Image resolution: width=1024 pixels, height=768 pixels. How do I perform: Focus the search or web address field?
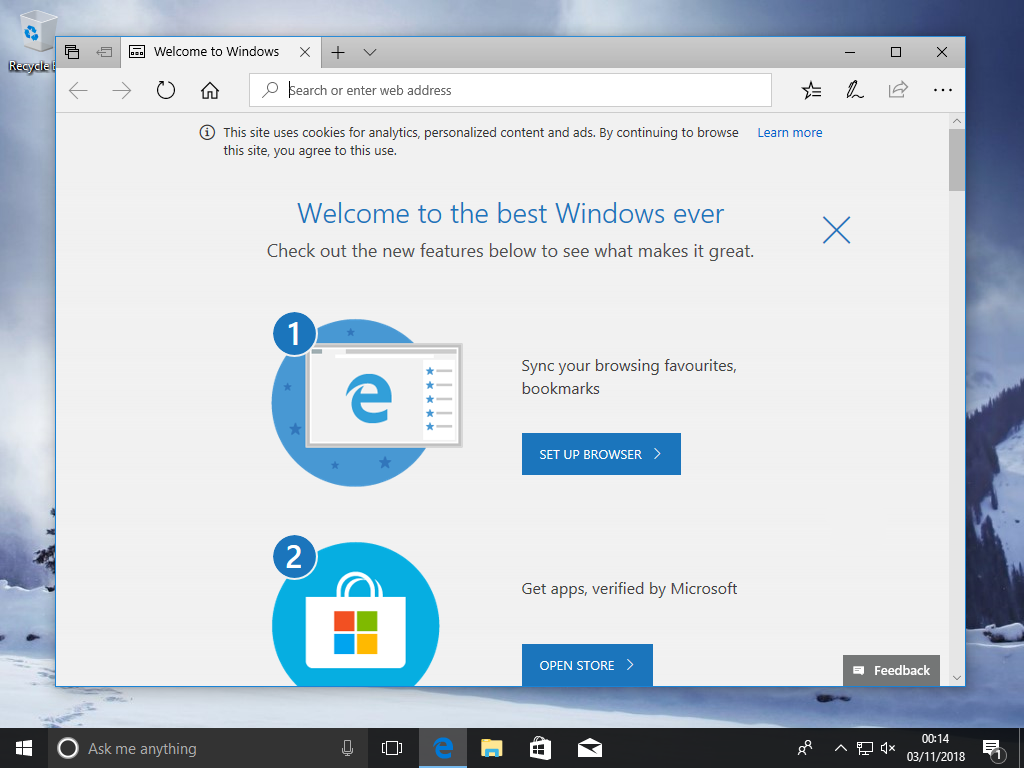tap(510, 90)
